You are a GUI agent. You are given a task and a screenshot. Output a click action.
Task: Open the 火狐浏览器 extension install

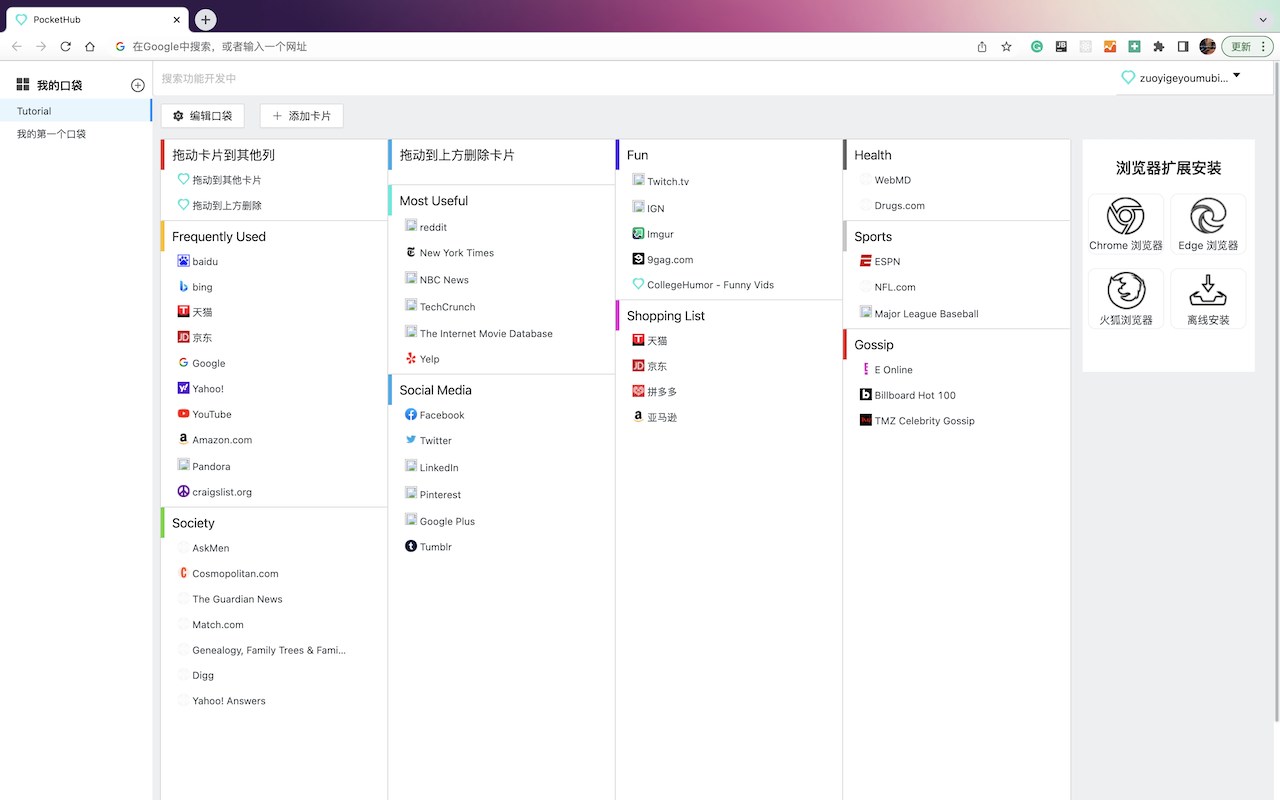click(1126, 299)
